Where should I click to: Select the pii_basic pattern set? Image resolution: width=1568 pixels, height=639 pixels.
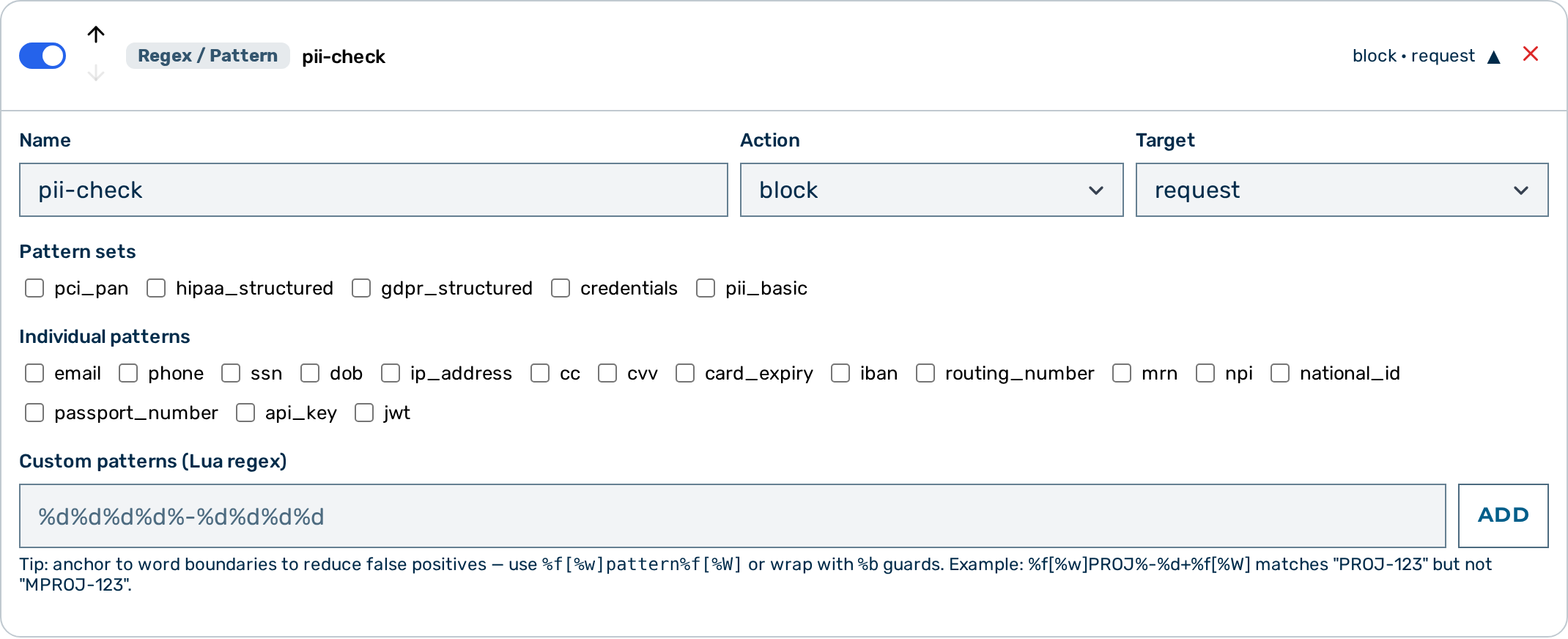(706, 288)
